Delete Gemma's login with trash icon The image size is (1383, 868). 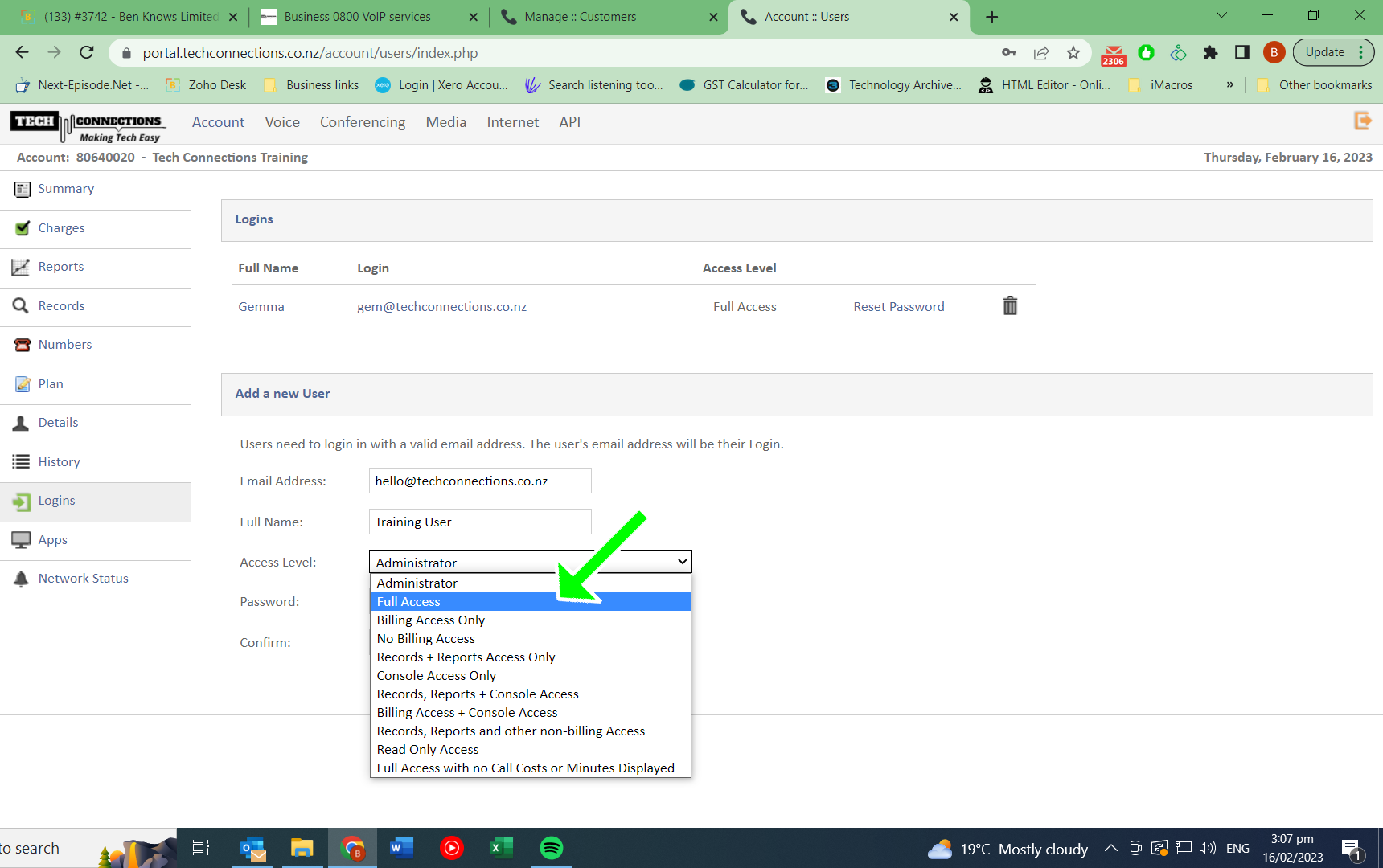[1010, 305]
